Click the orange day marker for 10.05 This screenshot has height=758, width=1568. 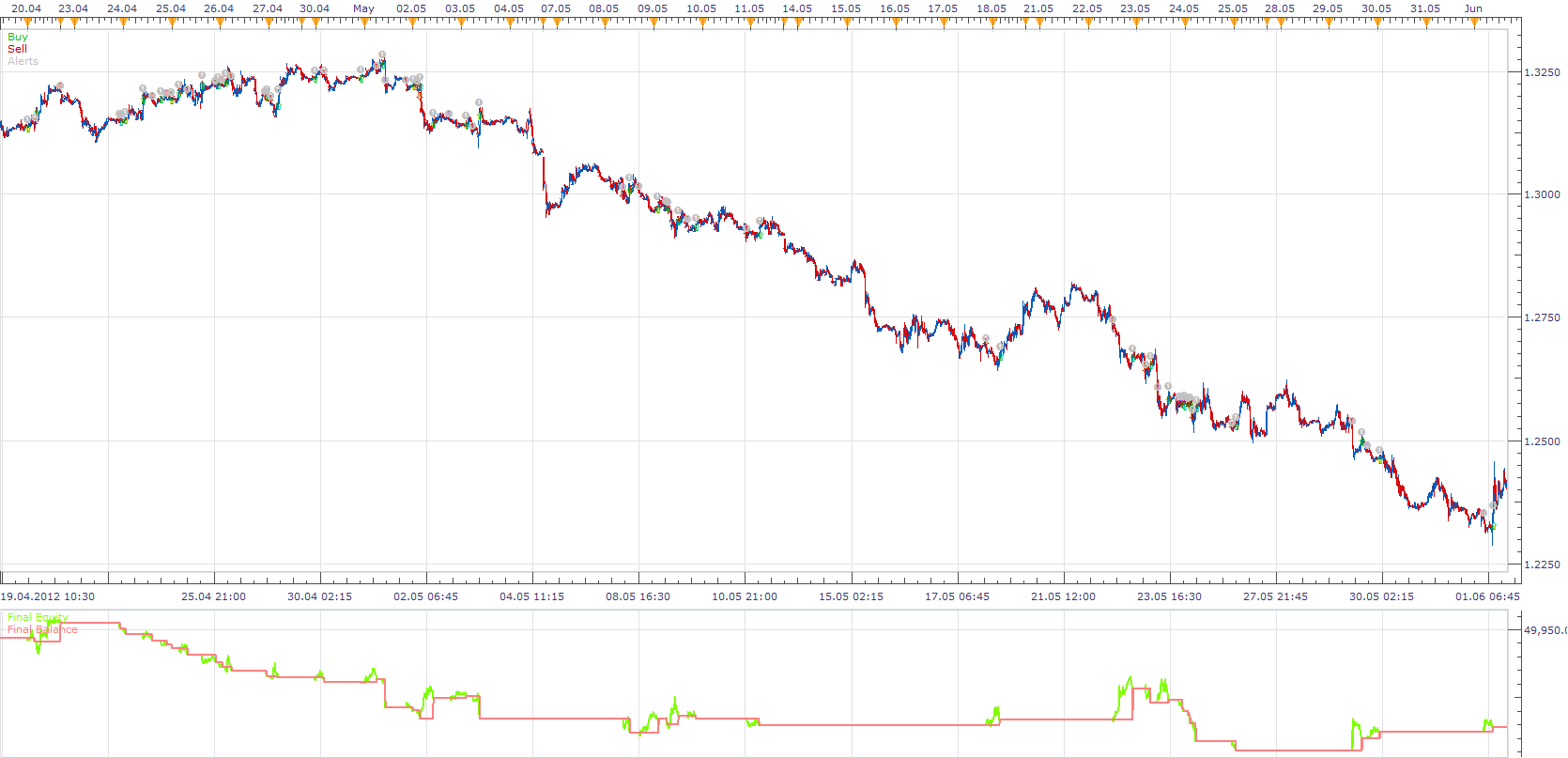point(702,23)
